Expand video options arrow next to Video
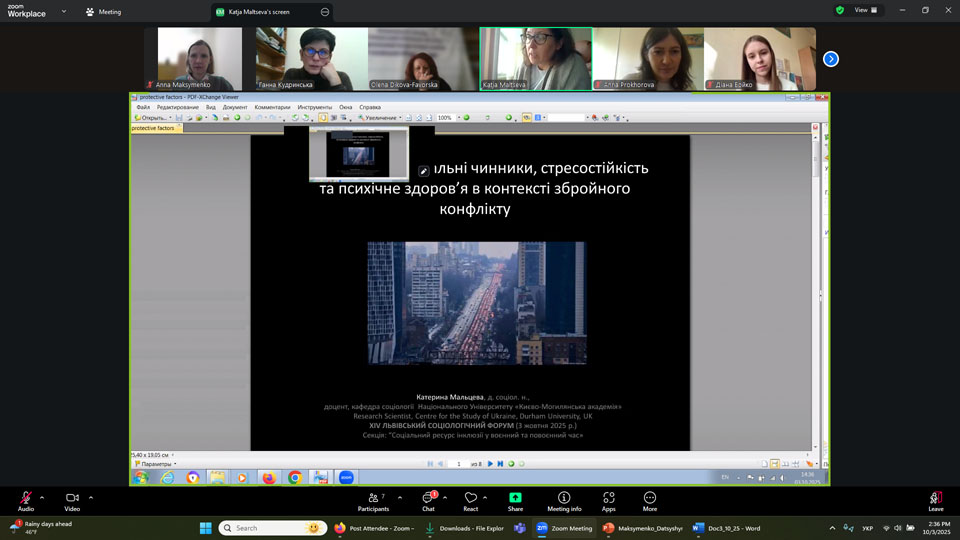The width and height of the screenshot is (960, 540). coord(91,497)
